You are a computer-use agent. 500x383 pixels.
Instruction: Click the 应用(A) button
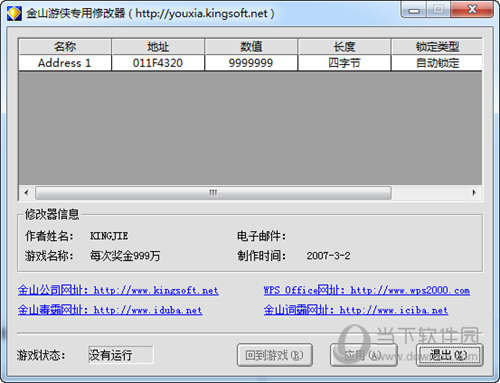click(x=364, y=355)
